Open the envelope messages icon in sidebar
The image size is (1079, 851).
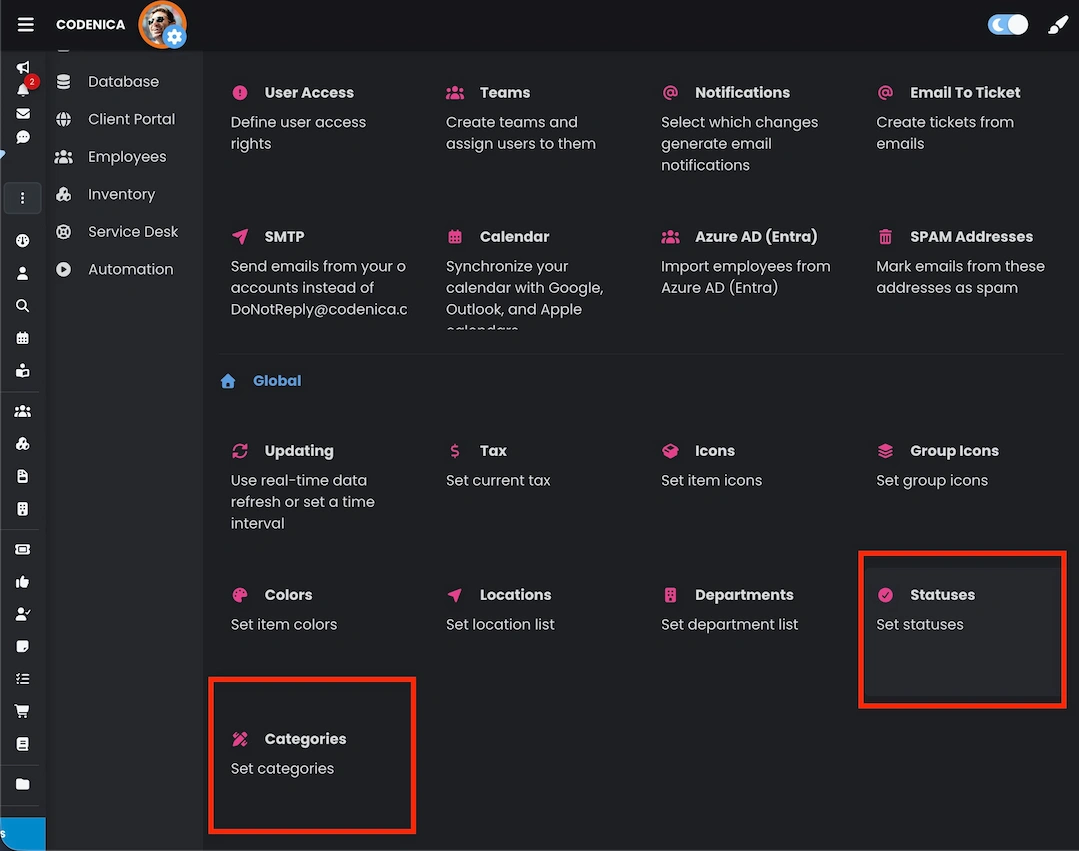[x=22, y=112]
